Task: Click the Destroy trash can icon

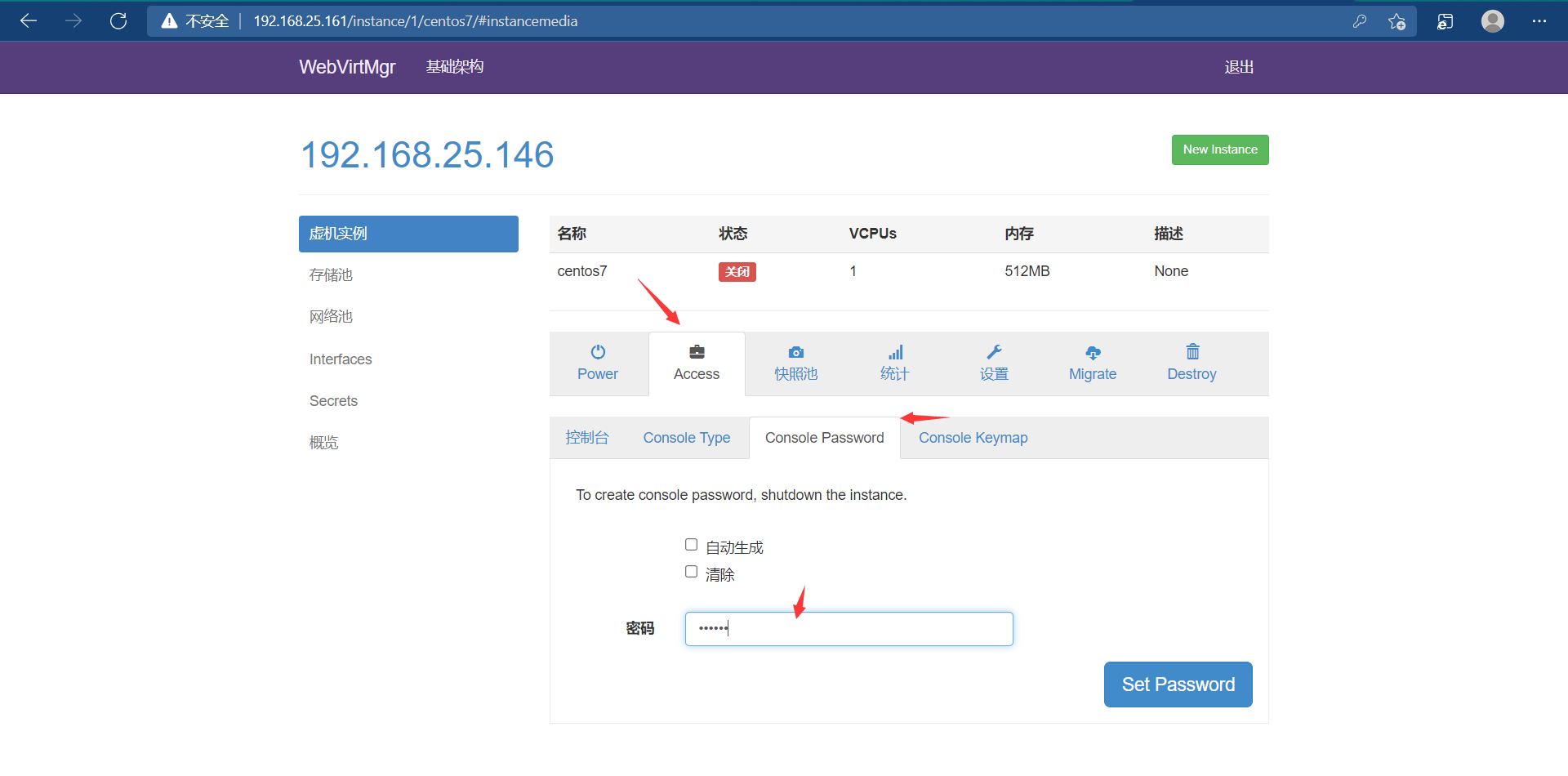Action: tap(1192, 351)
